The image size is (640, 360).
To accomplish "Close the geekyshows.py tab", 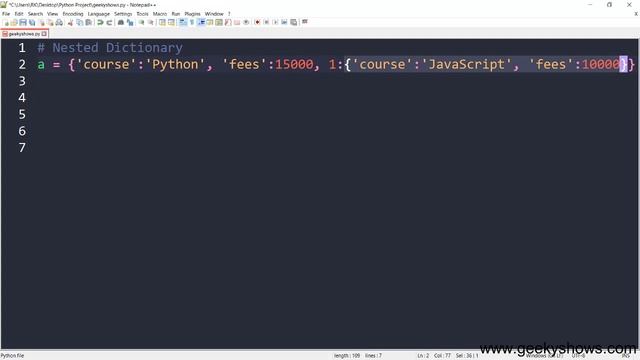I will point(44,34).
